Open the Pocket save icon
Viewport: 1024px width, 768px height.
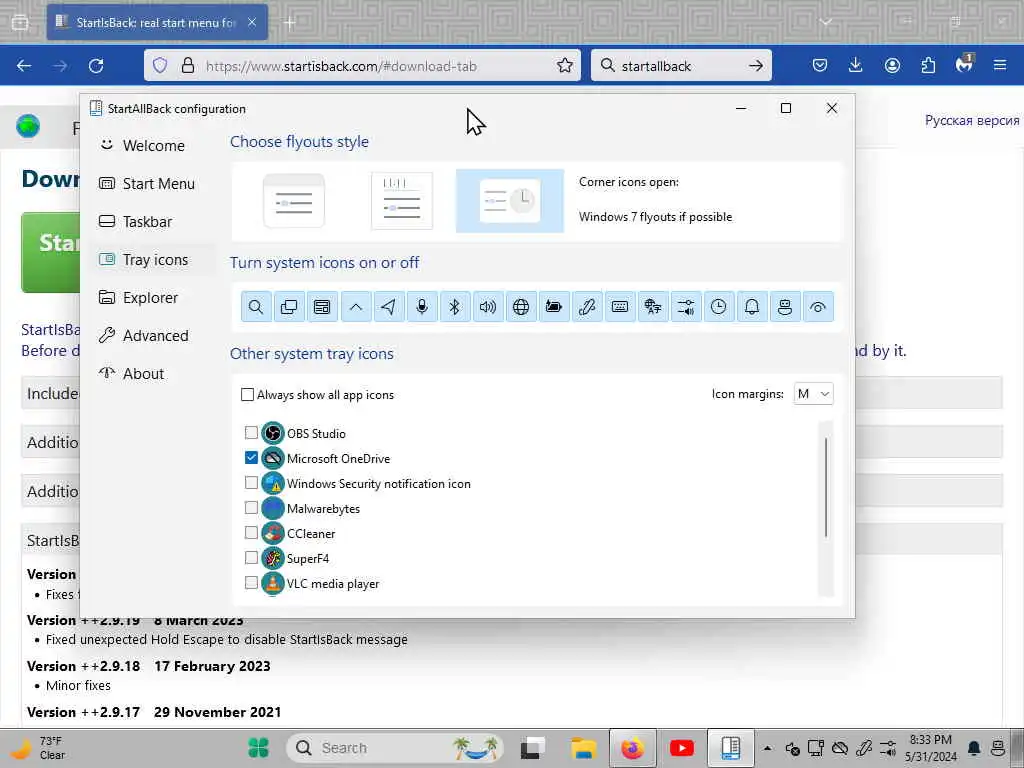820,65
